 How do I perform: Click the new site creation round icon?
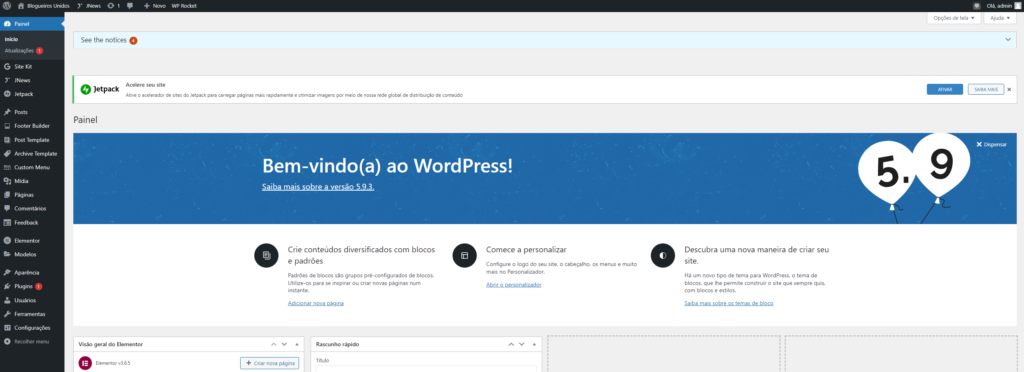point(663,255)
